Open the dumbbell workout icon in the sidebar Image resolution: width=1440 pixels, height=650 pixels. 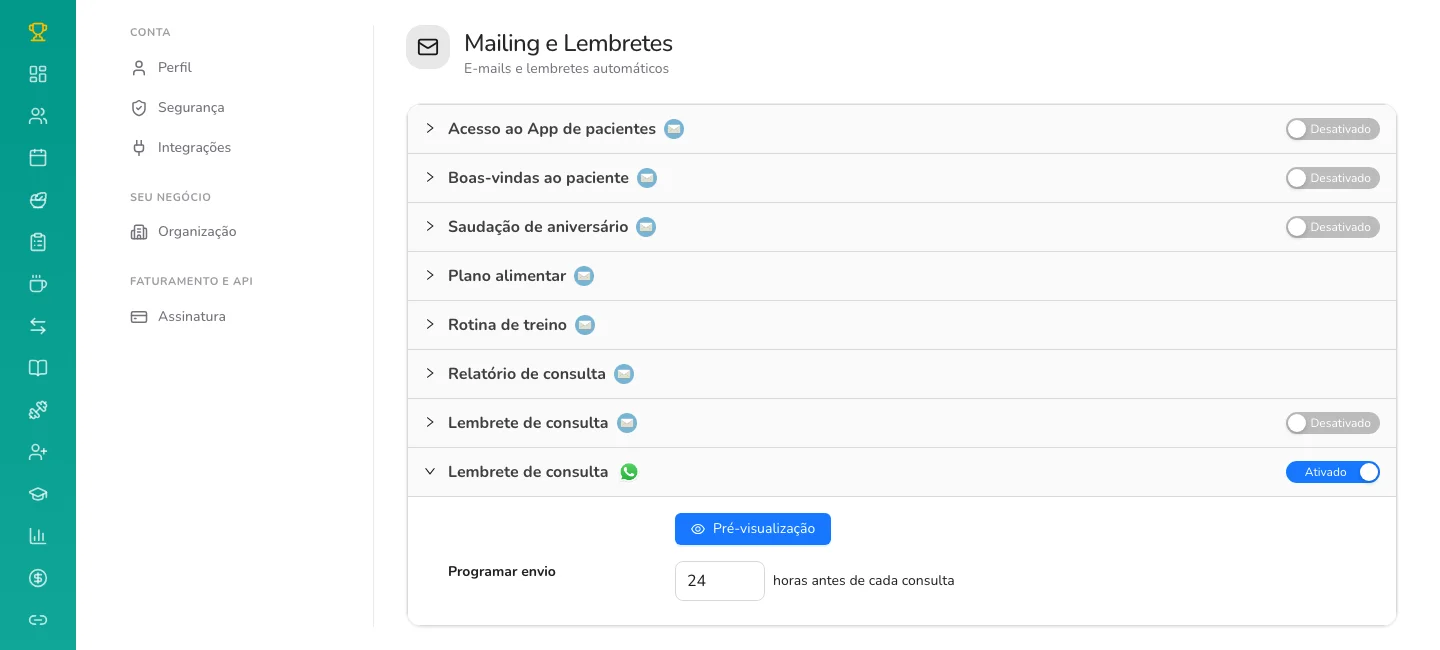pos(38,410)
